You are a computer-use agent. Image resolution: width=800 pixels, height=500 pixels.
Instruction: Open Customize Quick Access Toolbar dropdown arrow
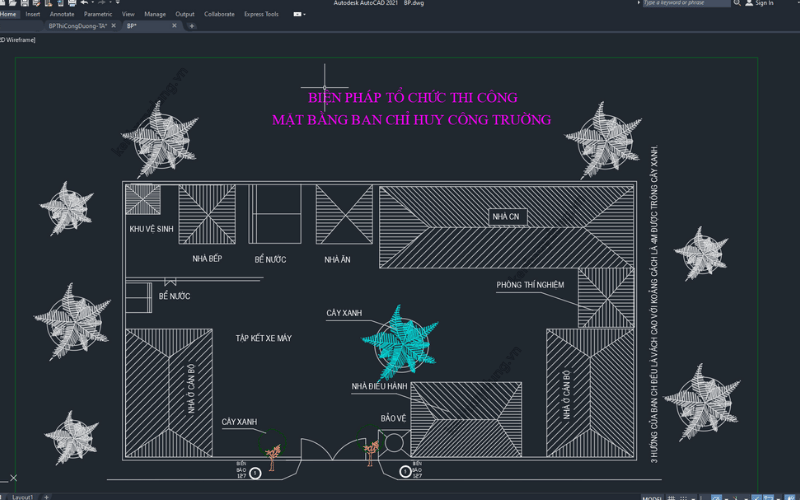(116, 3)
